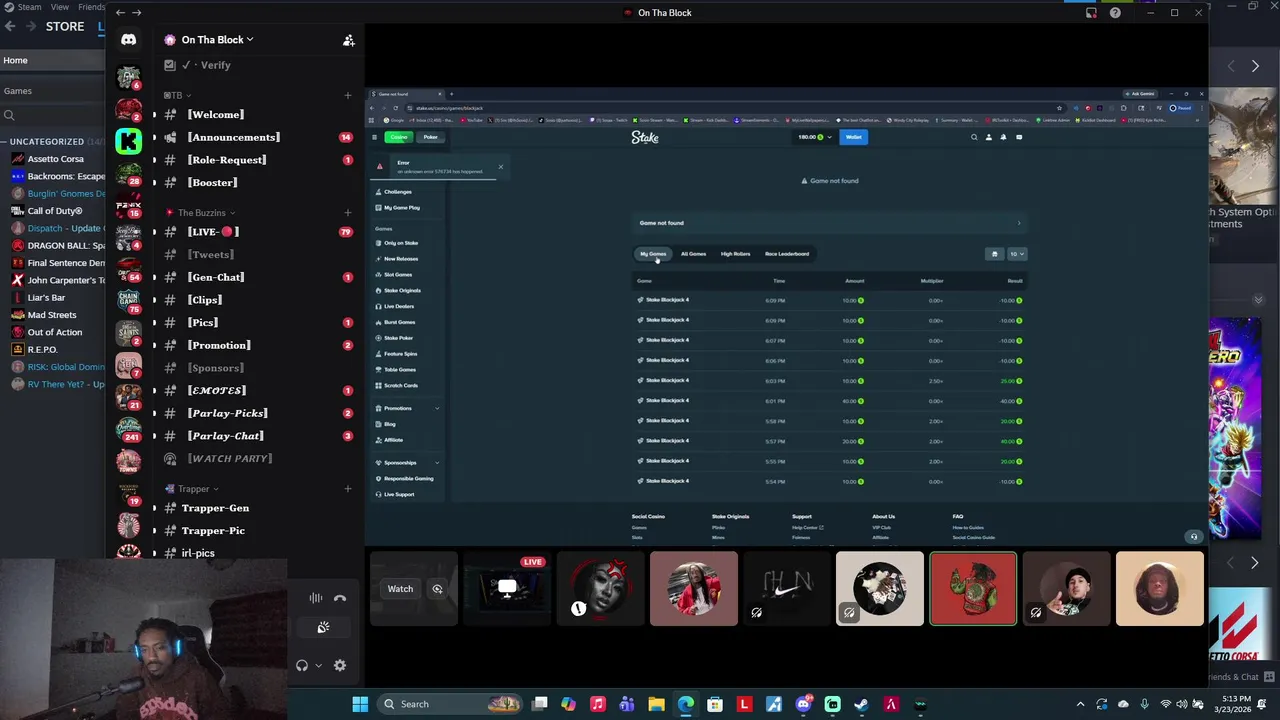Open Live Support link in sidebar
The height and width of the screenshot is (720, 1280).
(398, 495)
